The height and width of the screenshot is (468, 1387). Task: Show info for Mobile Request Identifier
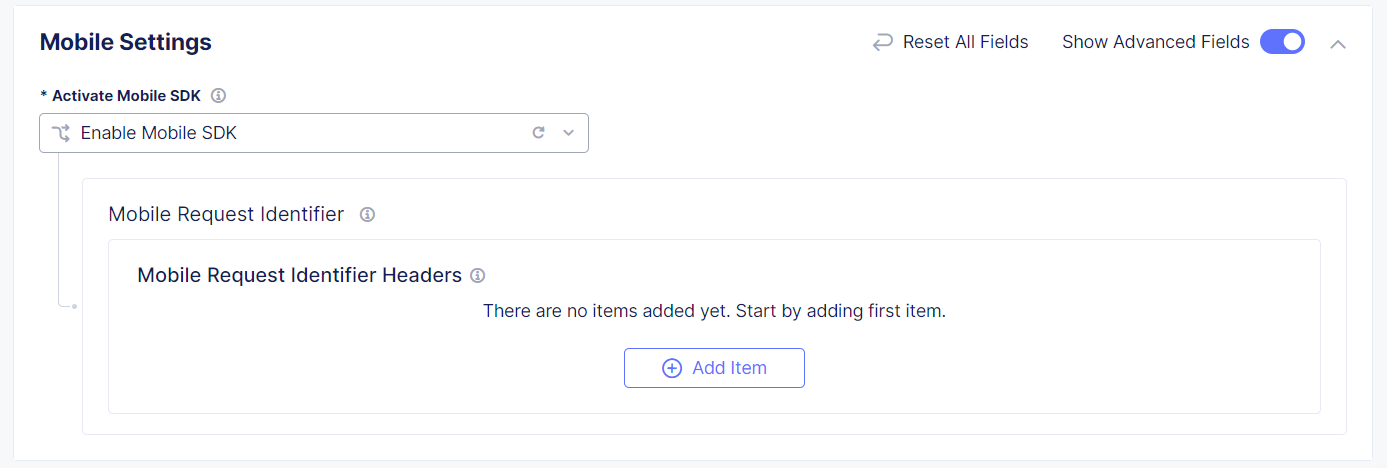point(367,214)
